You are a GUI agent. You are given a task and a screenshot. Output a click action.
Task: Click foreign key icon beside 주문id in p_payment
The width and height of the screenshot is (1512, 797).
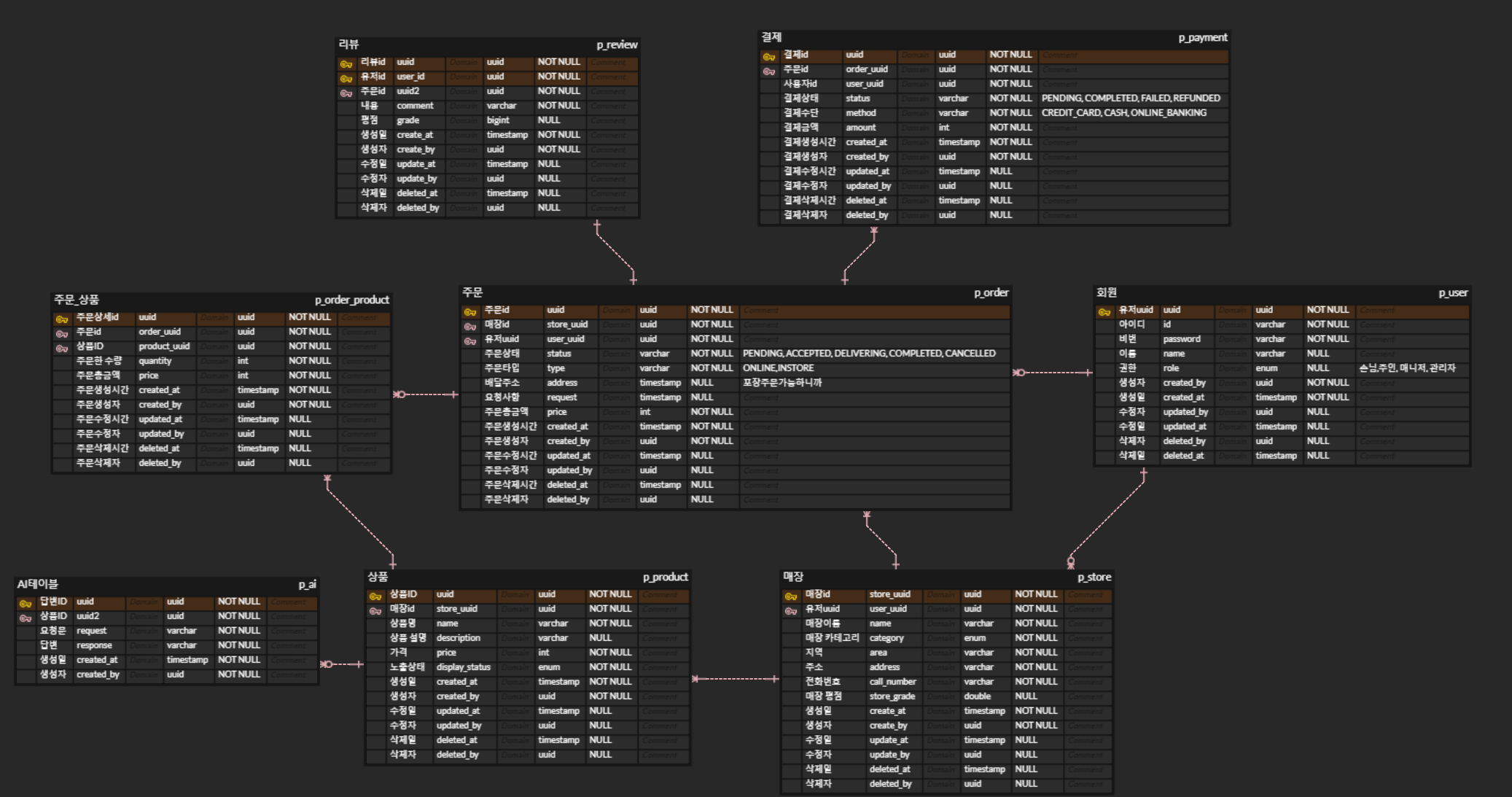point(768,71)
